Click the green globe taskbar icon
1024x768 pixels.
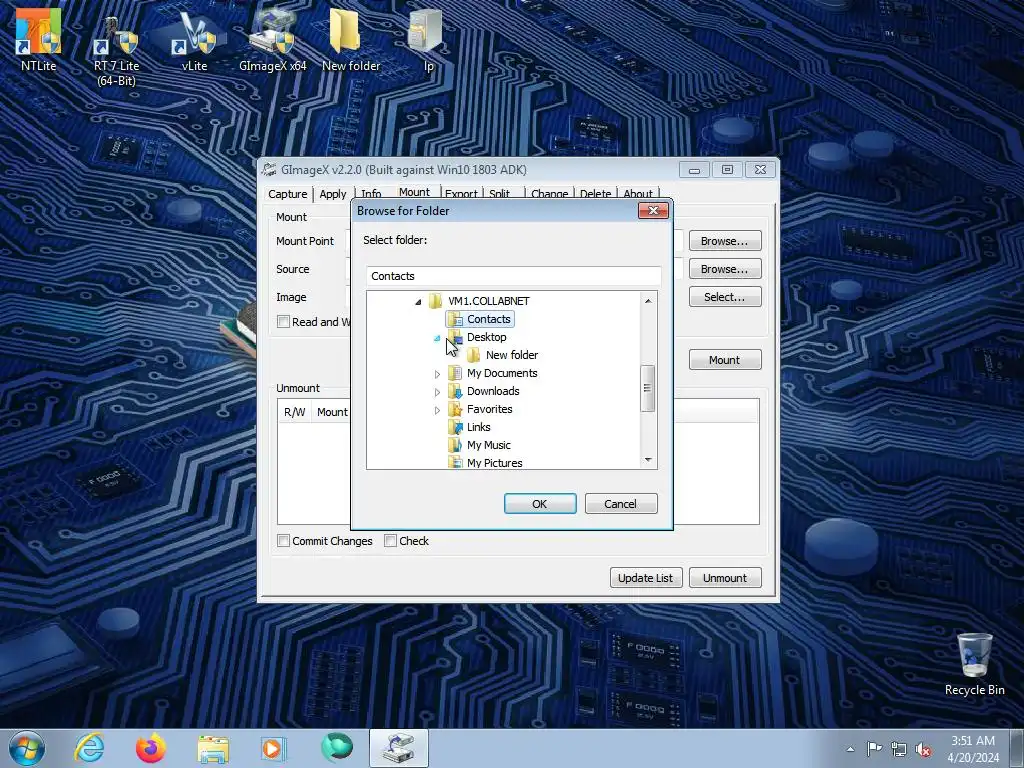(x=336, y=748)
